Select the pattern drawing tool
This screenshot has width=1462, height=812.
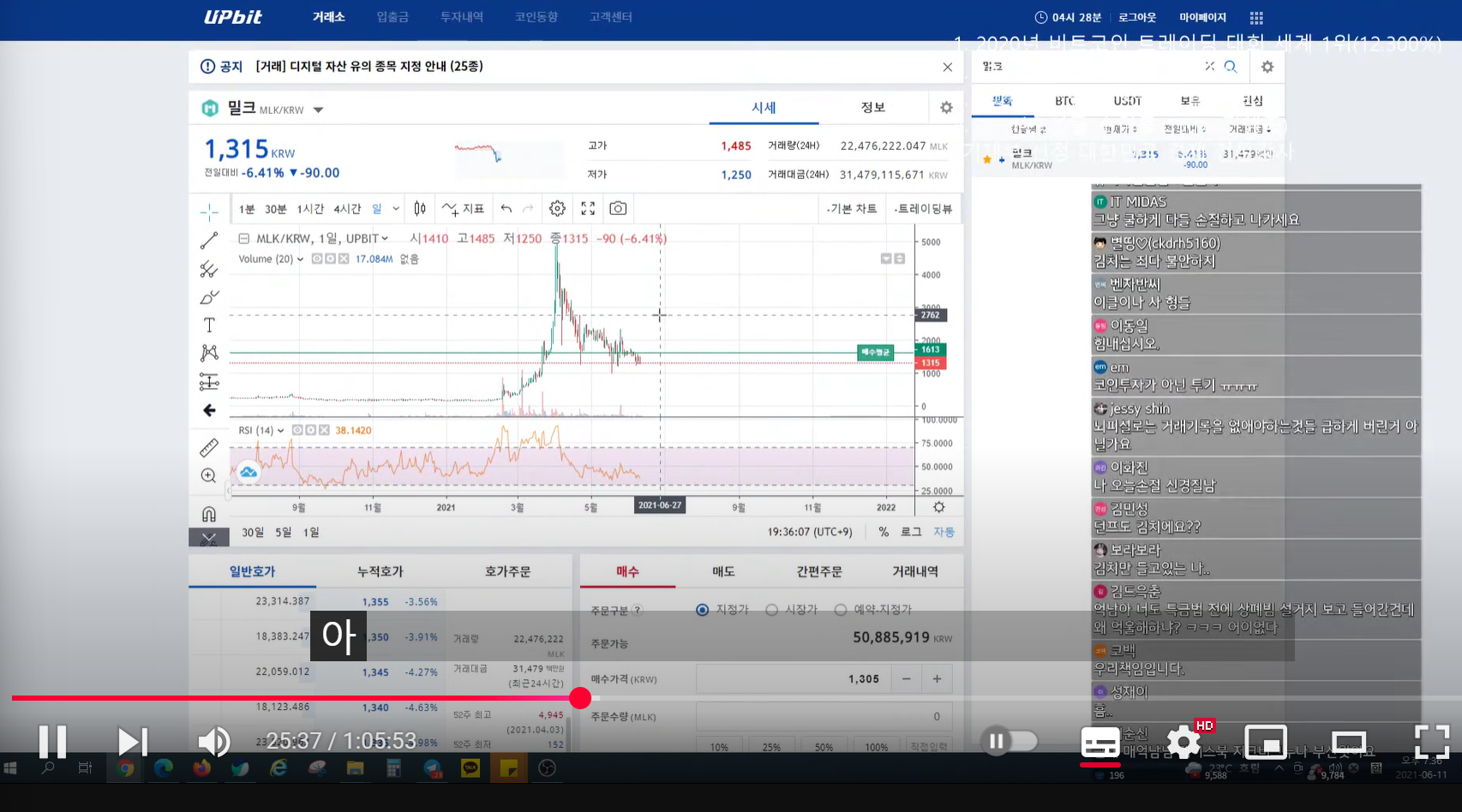pos(209,353)
